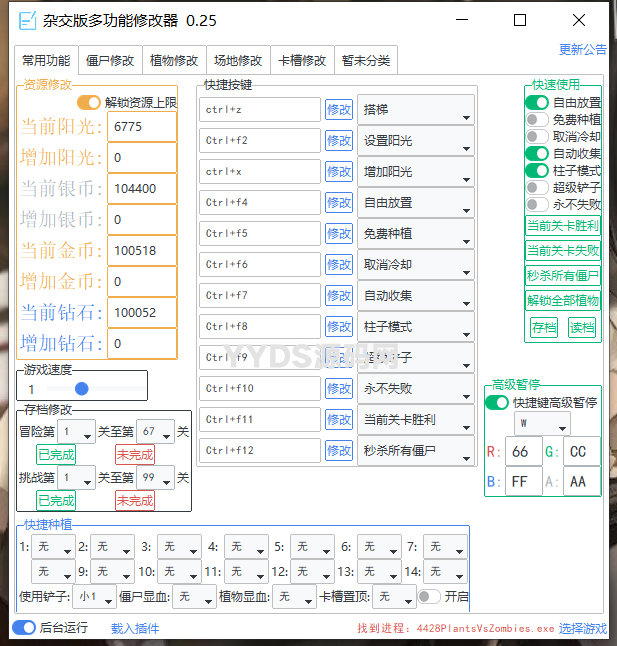The height and width of the screenshot is (646, 617).
Task: Open the 更新公告 link
Action: pyautogui.click(x=582, y=49)
